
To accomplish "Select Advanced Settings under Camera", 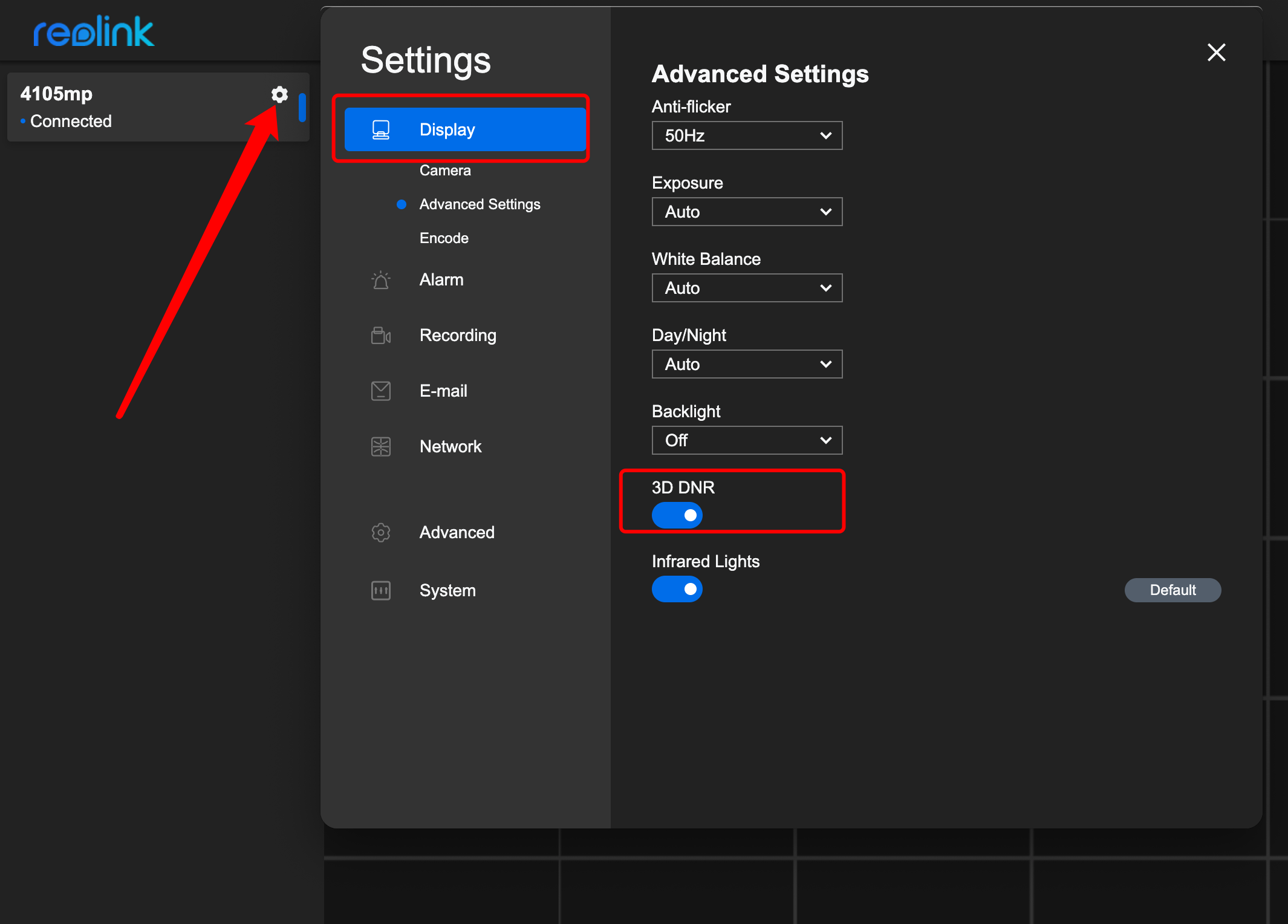I will 480,205.
